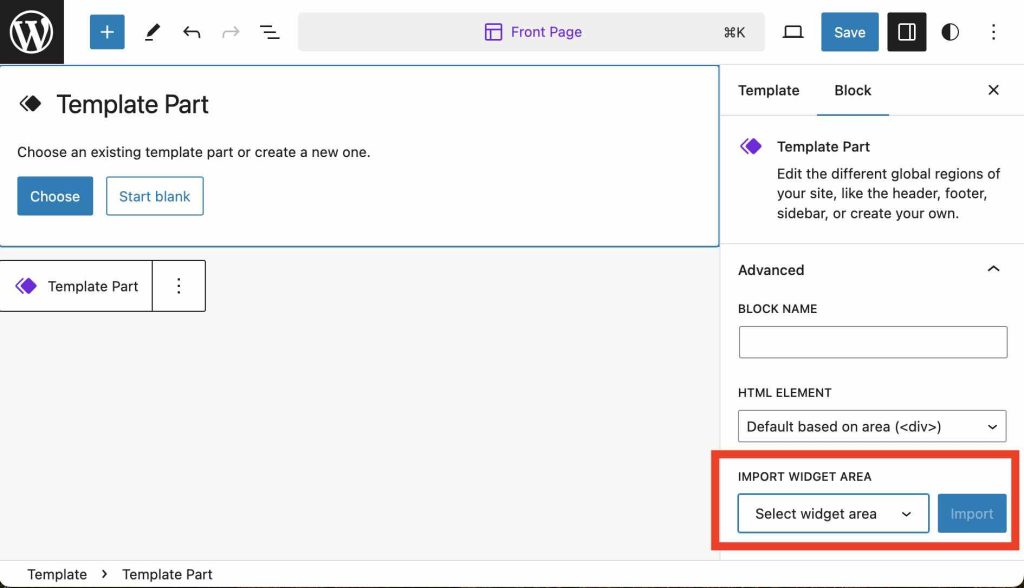Viewport: 1024px width, 588px height.
Task: Undo the last action
Action: pos(191,31)
